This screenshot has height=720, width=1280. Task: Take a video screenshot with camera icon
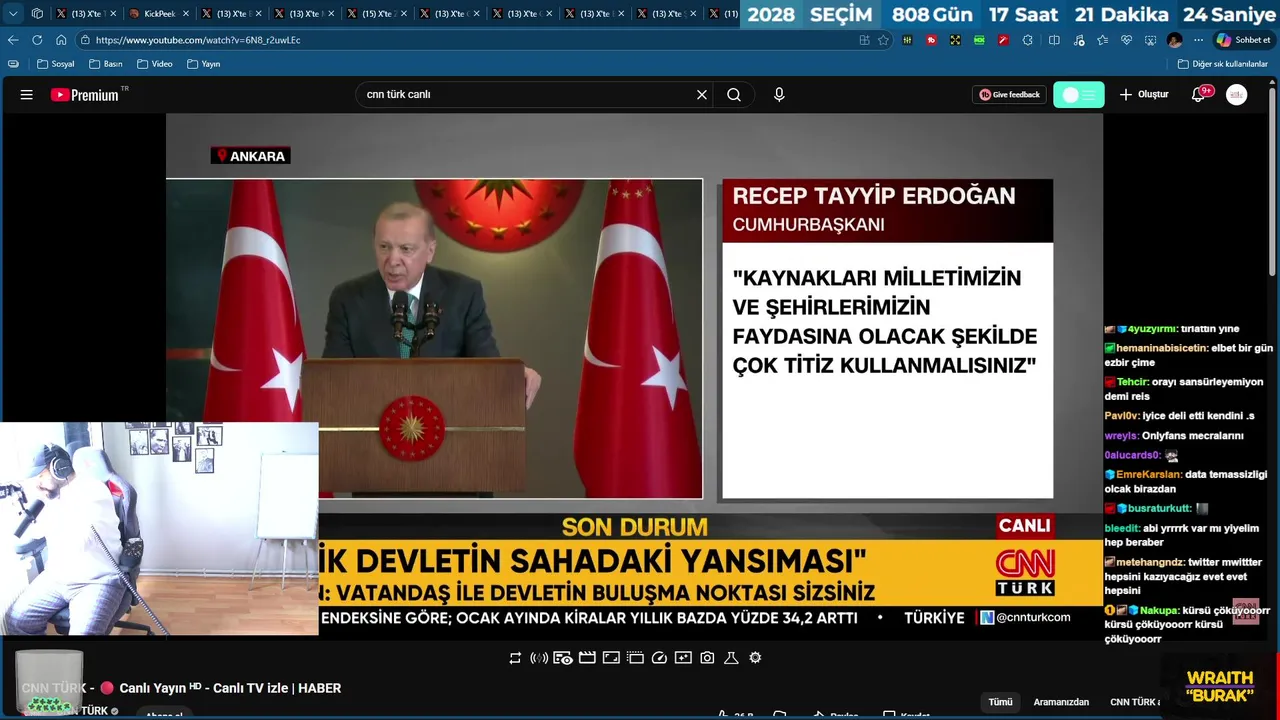coord(707,658)
